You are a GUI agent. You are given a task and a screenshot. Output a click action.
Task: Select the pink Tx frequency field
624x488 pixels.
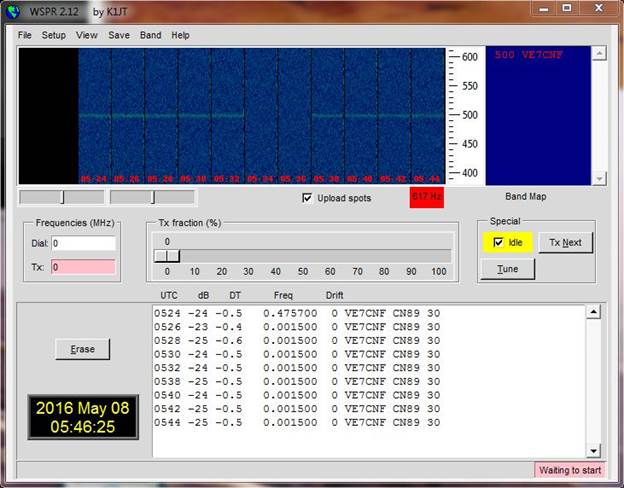click(83, 267)
